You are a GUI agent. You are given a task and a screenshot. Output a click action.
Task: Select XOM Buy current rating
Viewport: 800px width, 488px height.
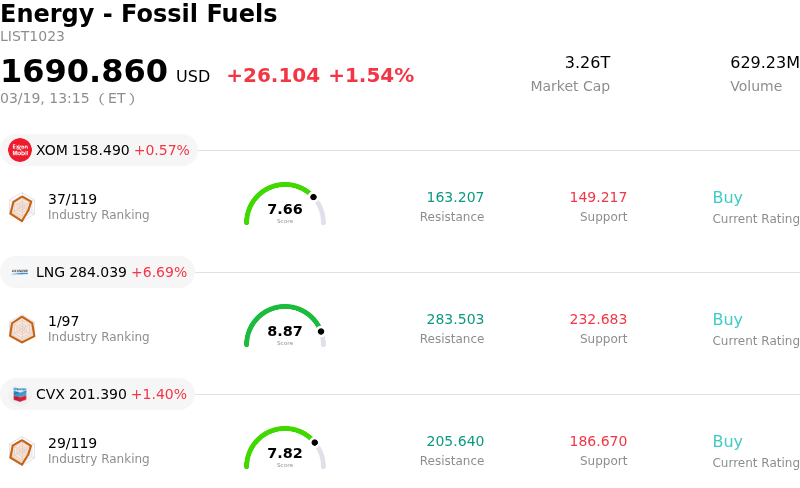click(x=727, y=198)
